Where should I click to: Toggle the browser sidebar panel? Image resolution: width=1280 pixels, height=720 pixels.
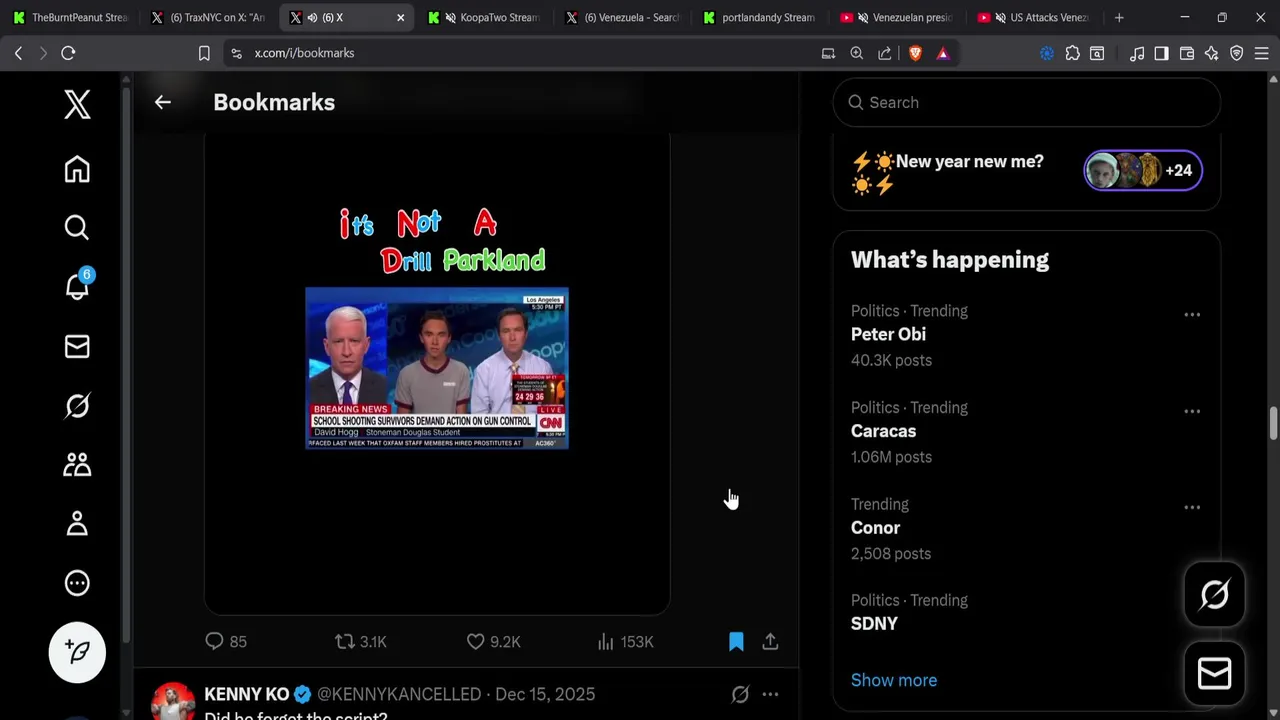coord(1161,53)
